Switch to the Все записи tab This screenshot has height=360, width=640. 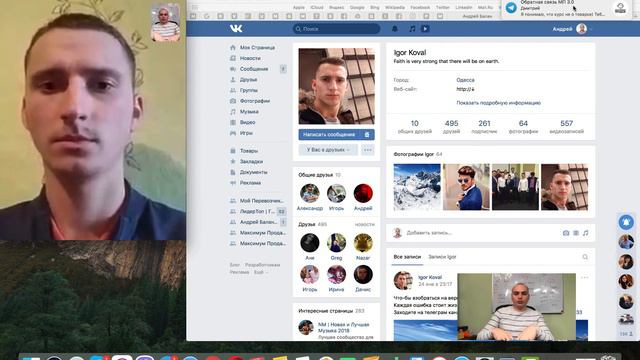pyautogui.click(x=407, y=257)
